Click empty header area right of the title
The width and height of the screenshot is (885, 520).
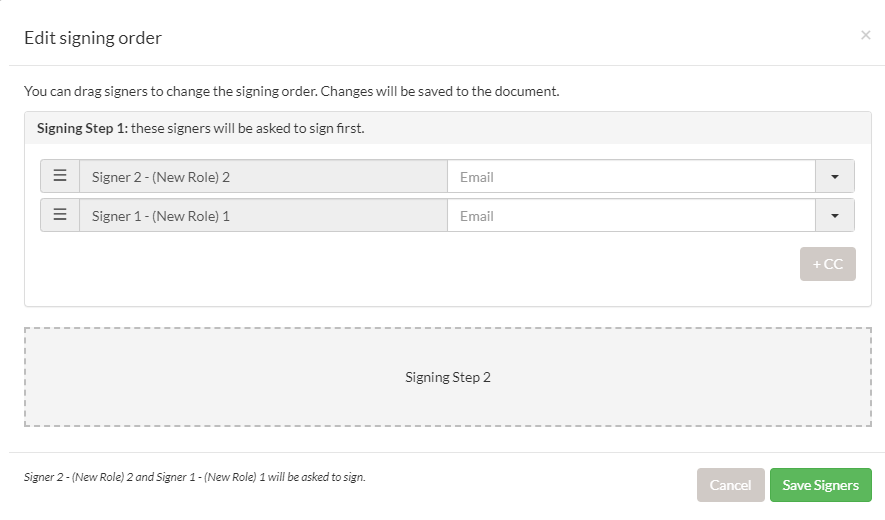500,38
